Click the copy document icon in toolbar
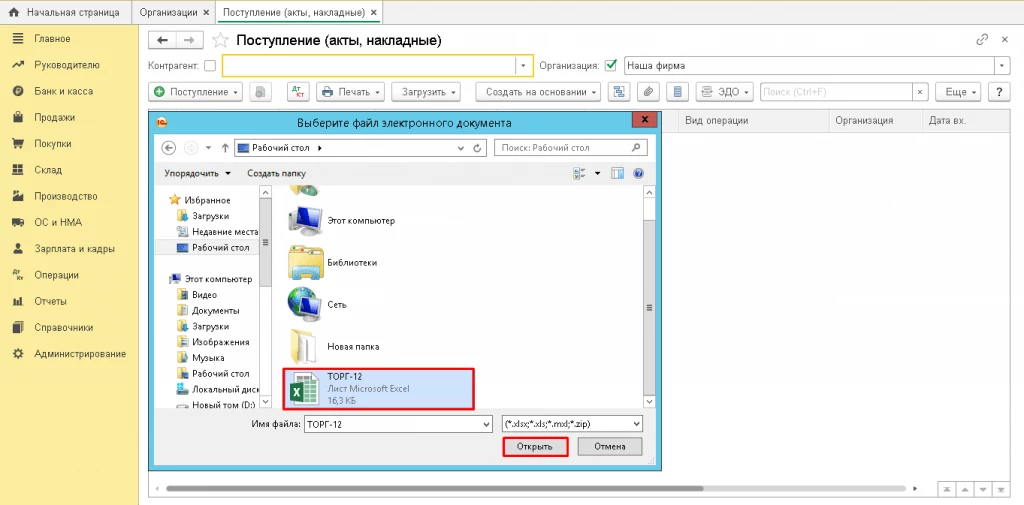This screenshot has width=1024, height=505. click(260, 92)
